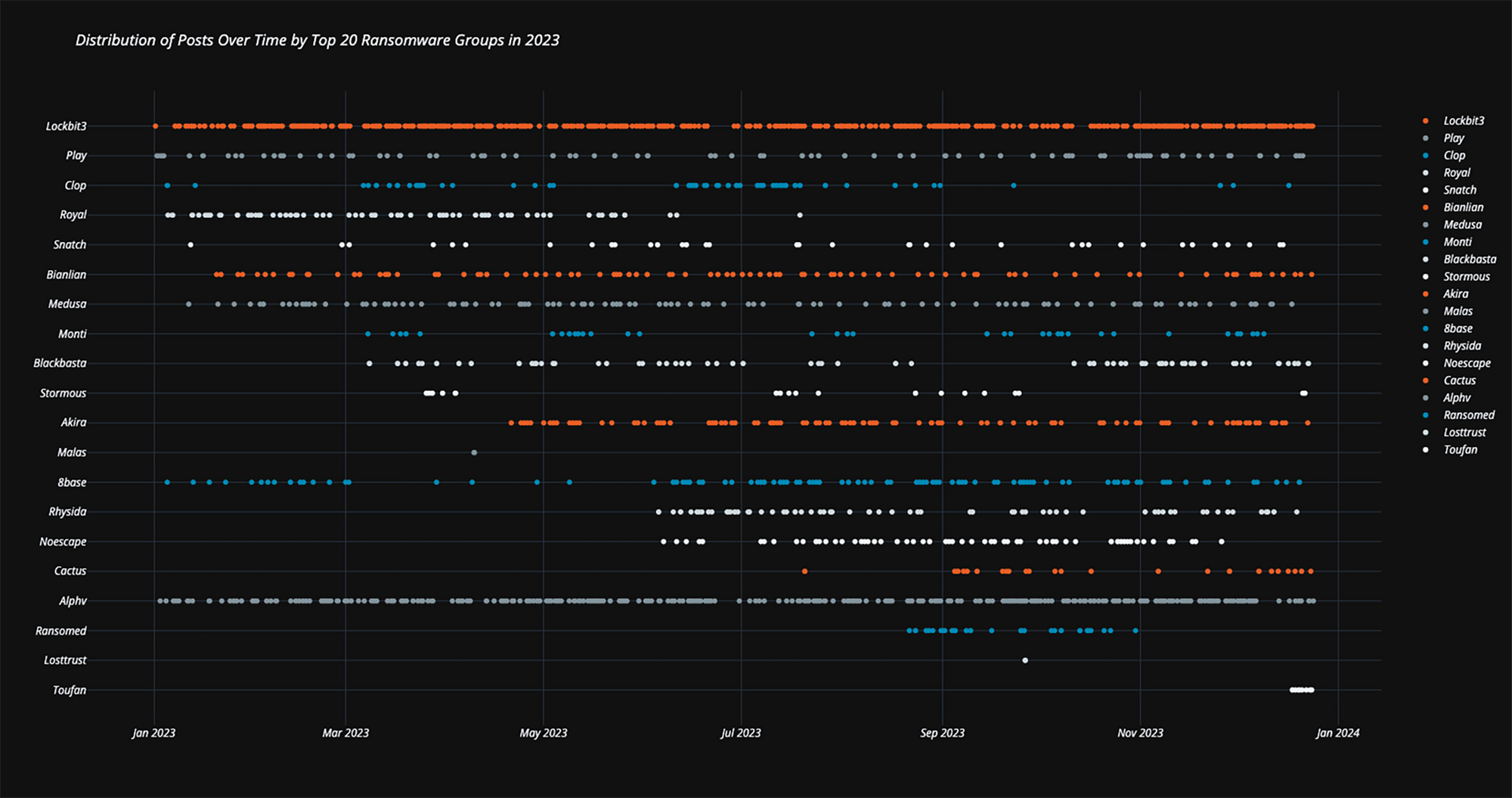1512x798 pixels.
Task: Click the isolated July Cactus data point
Action: pos(804,571)
